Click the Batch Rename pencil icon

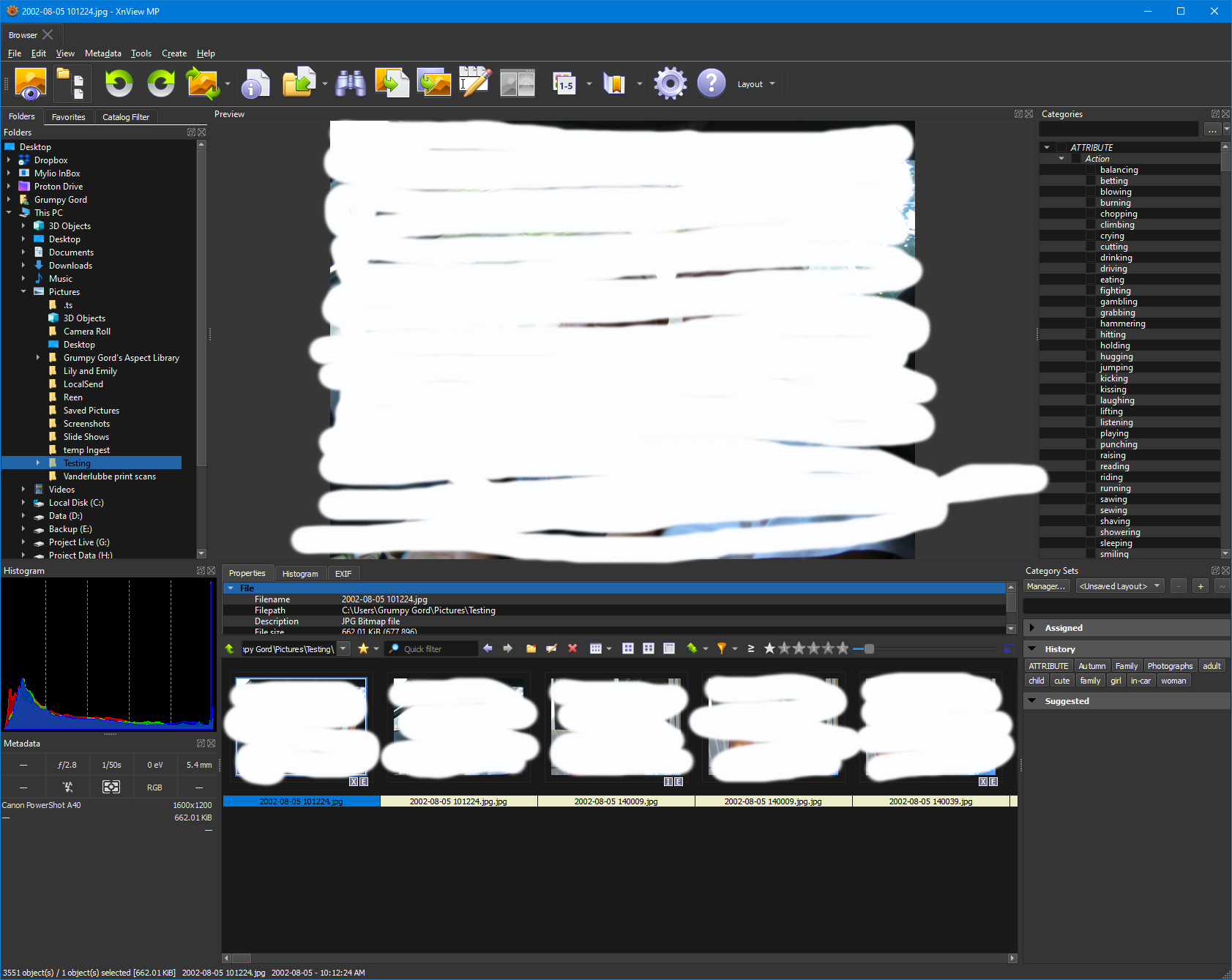(x=475, y=83)
